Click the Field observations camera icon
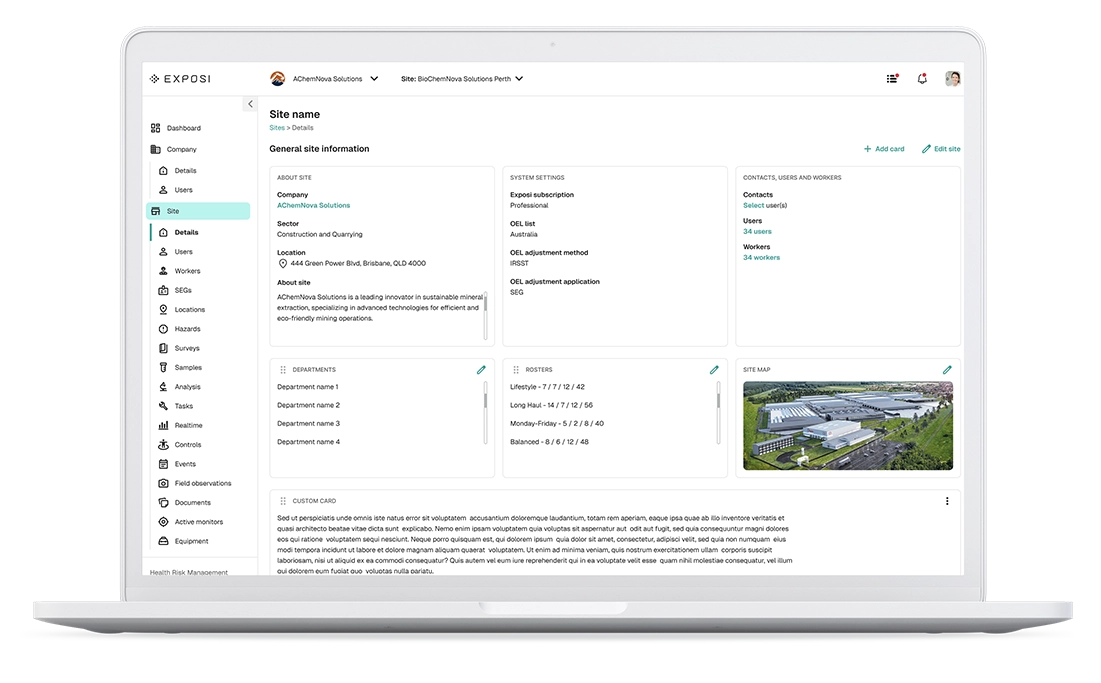Viewport: 1101px width, 683px height. click(x=163, y=483)
